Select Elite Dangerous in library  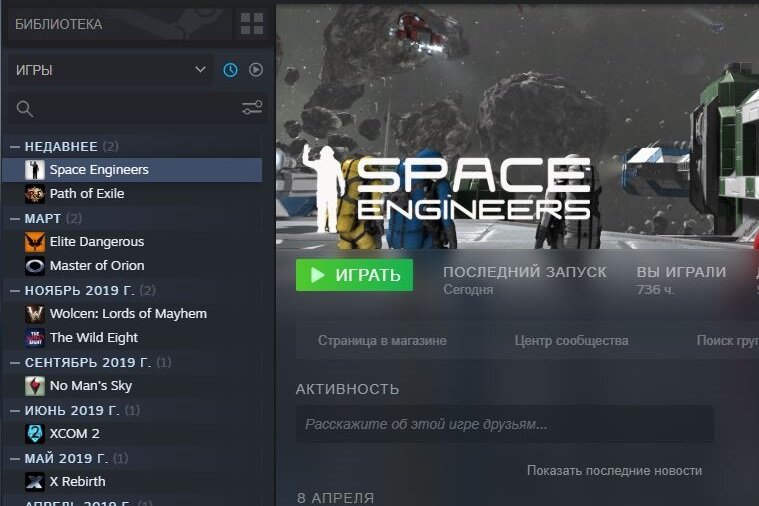(132, 242)
